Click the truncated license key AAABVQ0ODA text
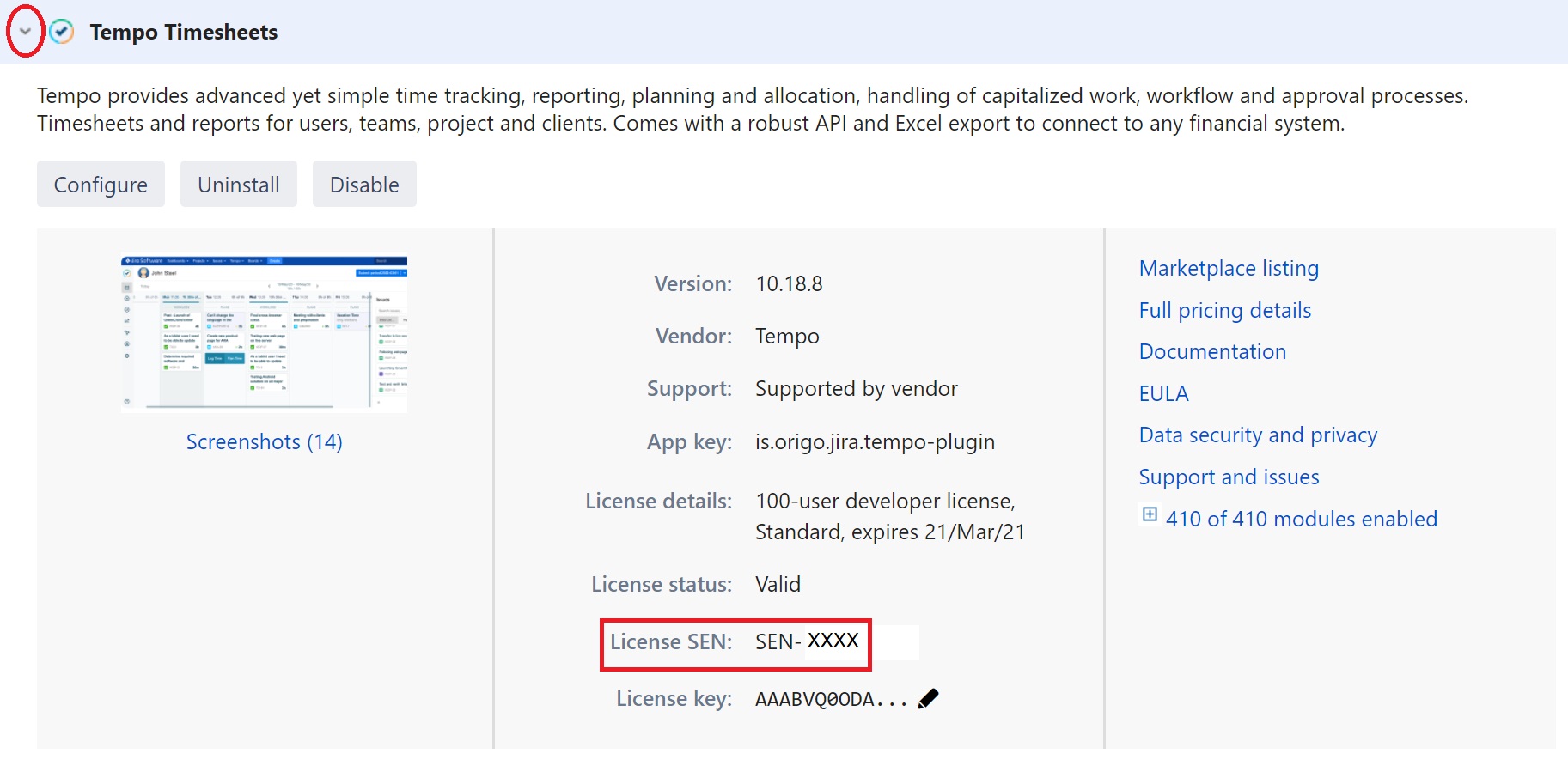Screen dimensions: 1568x766 pyautogui.click(x=830, y=700)
